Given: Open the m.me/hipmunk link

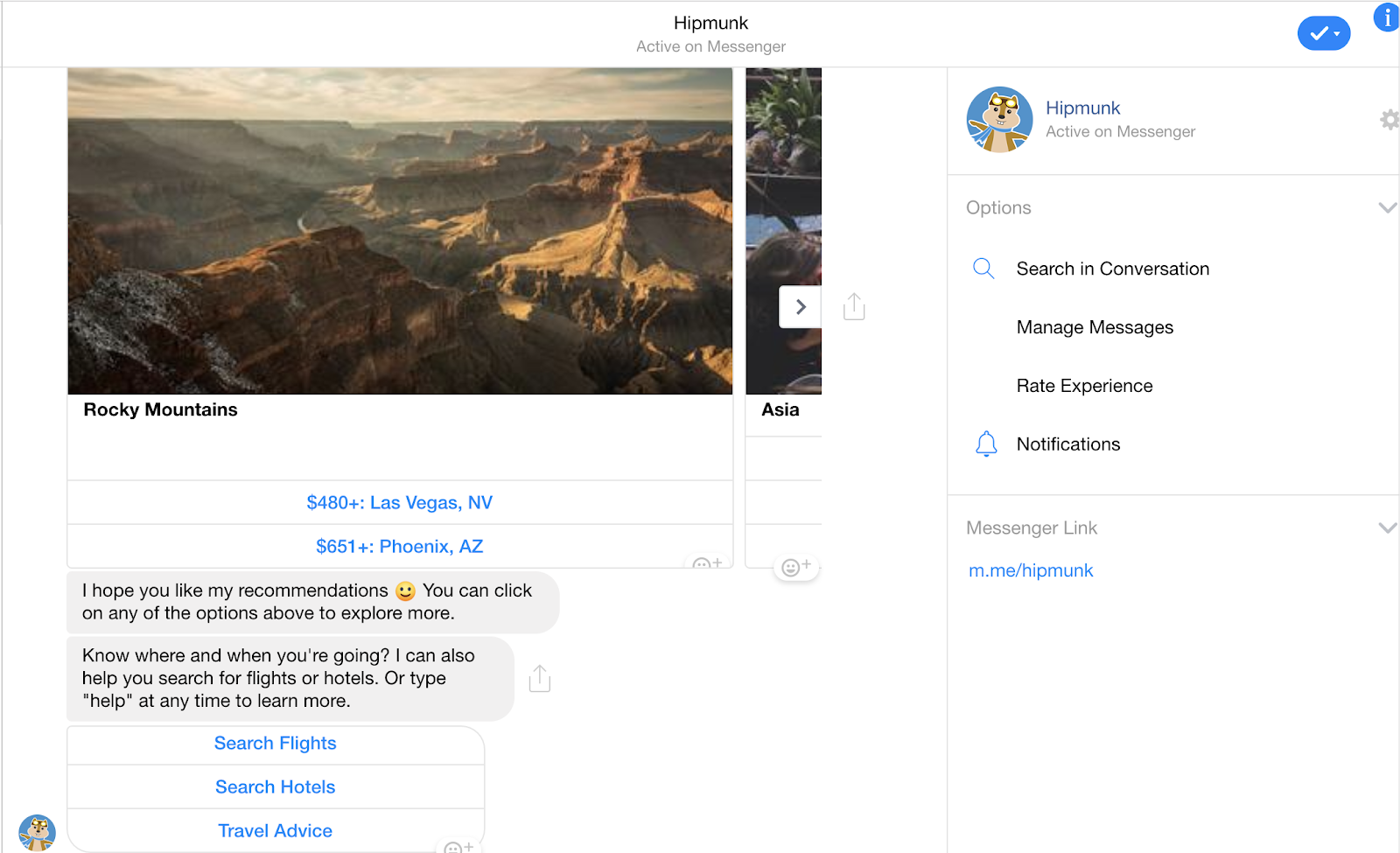Looking at the screenshot, I should [x=1031, y=570].
